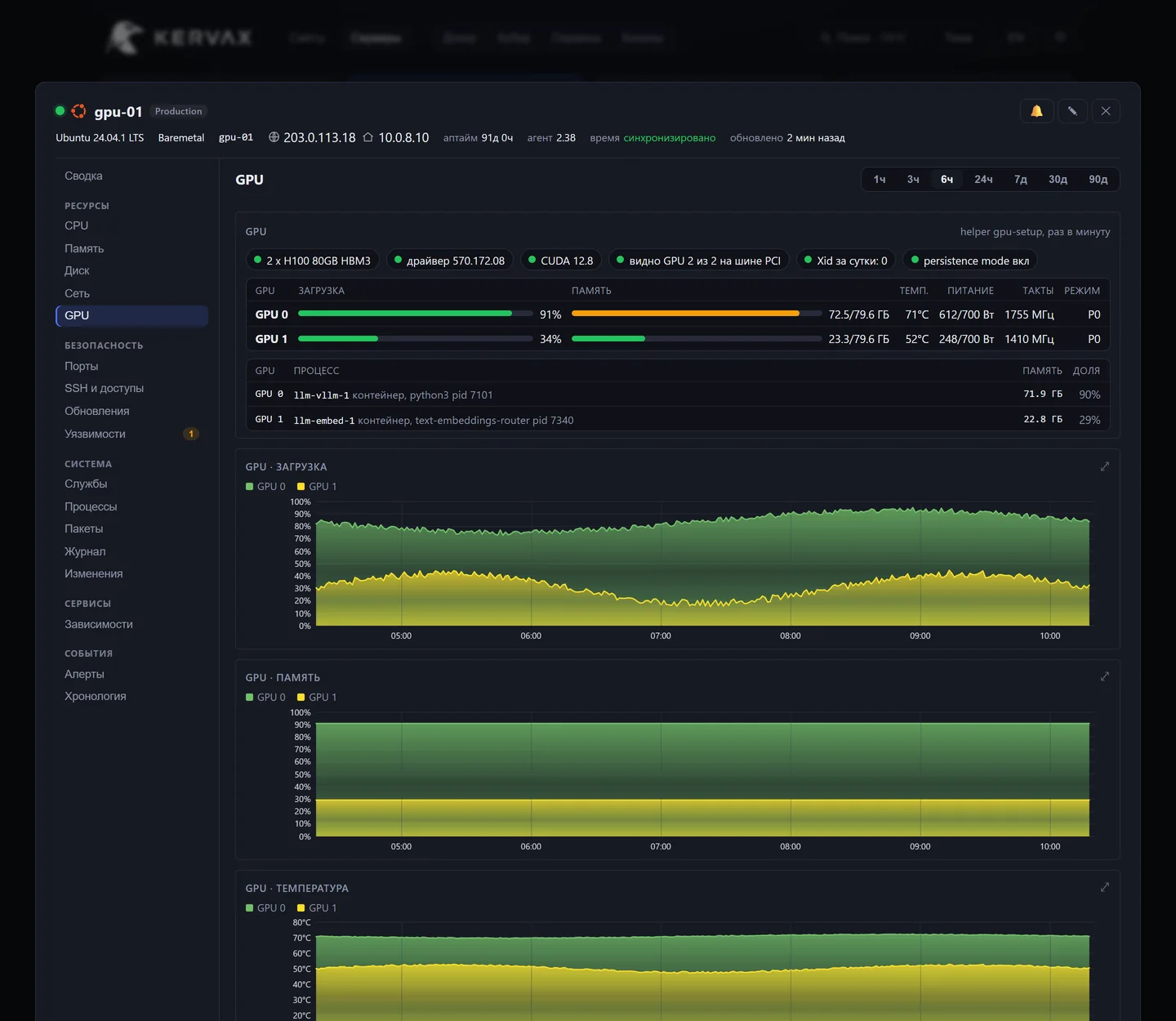Click the IP address 203.0.113.18
The height and width of the screenshot is (1021, 1176).
pos(319,137)
